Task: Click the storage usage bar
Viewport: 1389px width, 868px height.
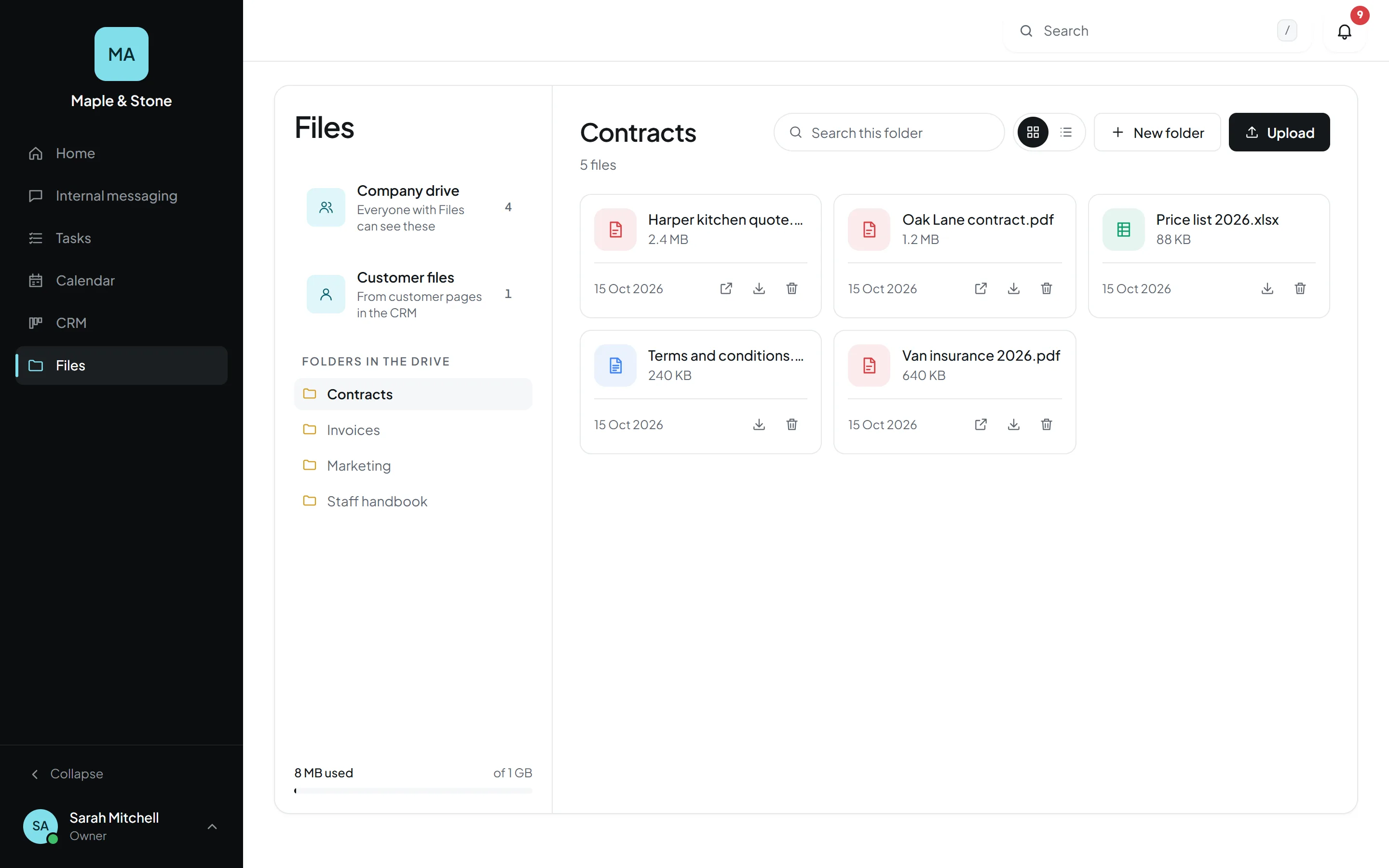Action: coord(413,790)
